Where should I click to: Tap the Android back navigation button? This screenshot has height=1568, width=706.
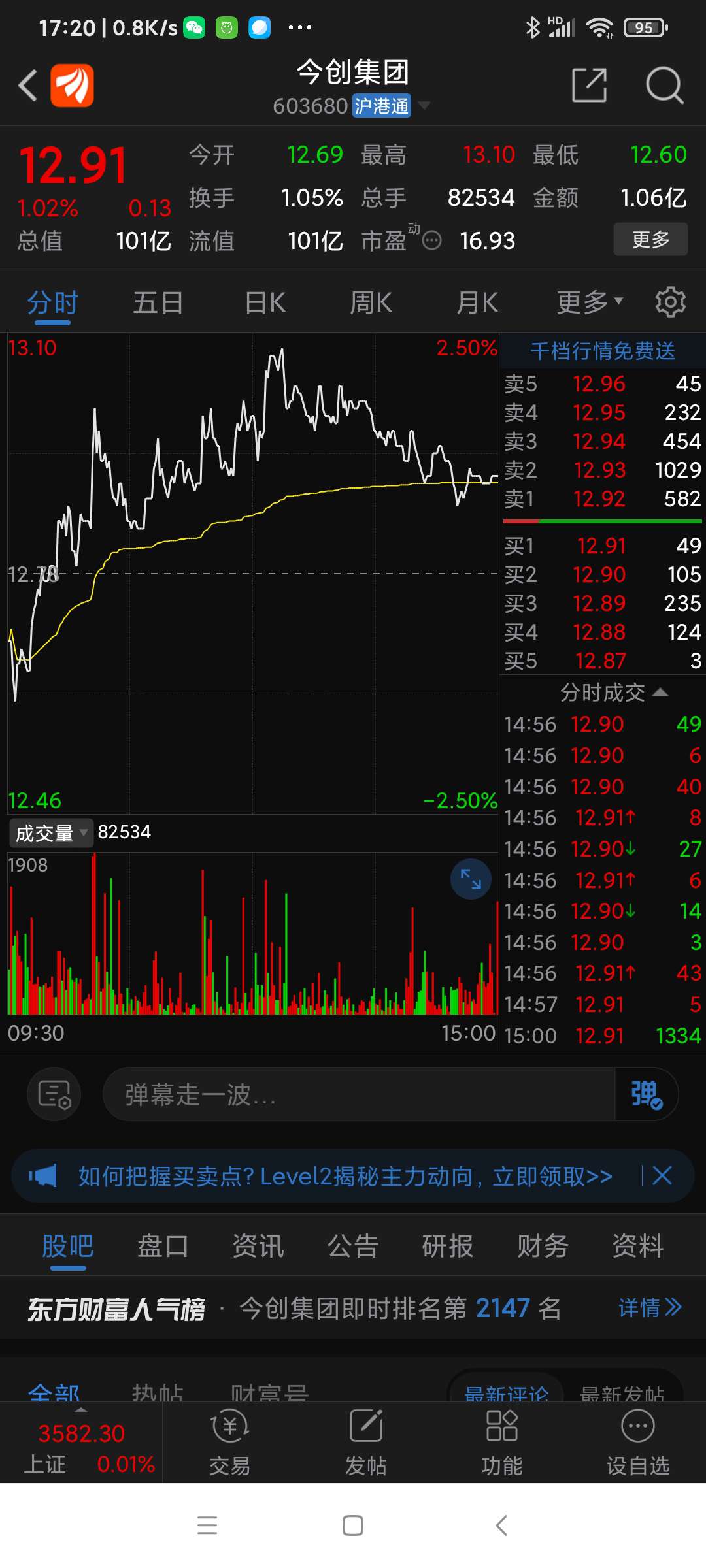tap(501, 1526)
